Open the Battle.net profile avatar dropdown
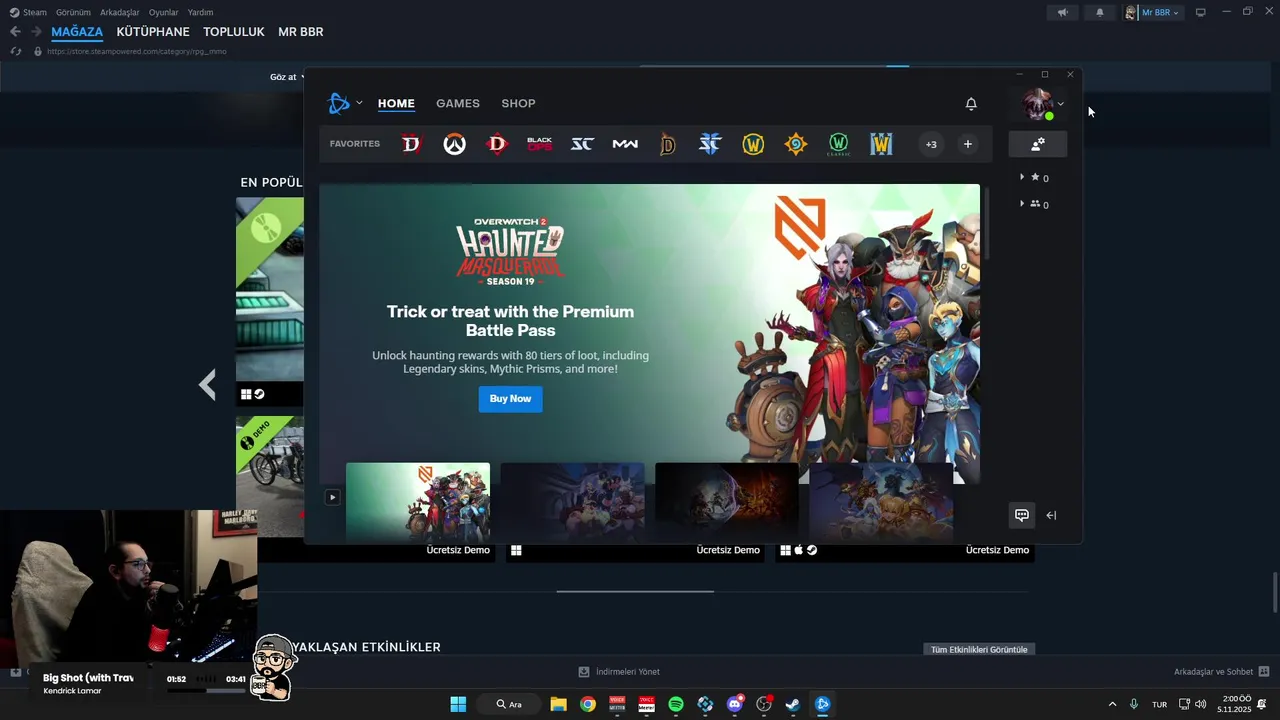This screenshot has height=720, width=1280. (x=1041, y=104)
